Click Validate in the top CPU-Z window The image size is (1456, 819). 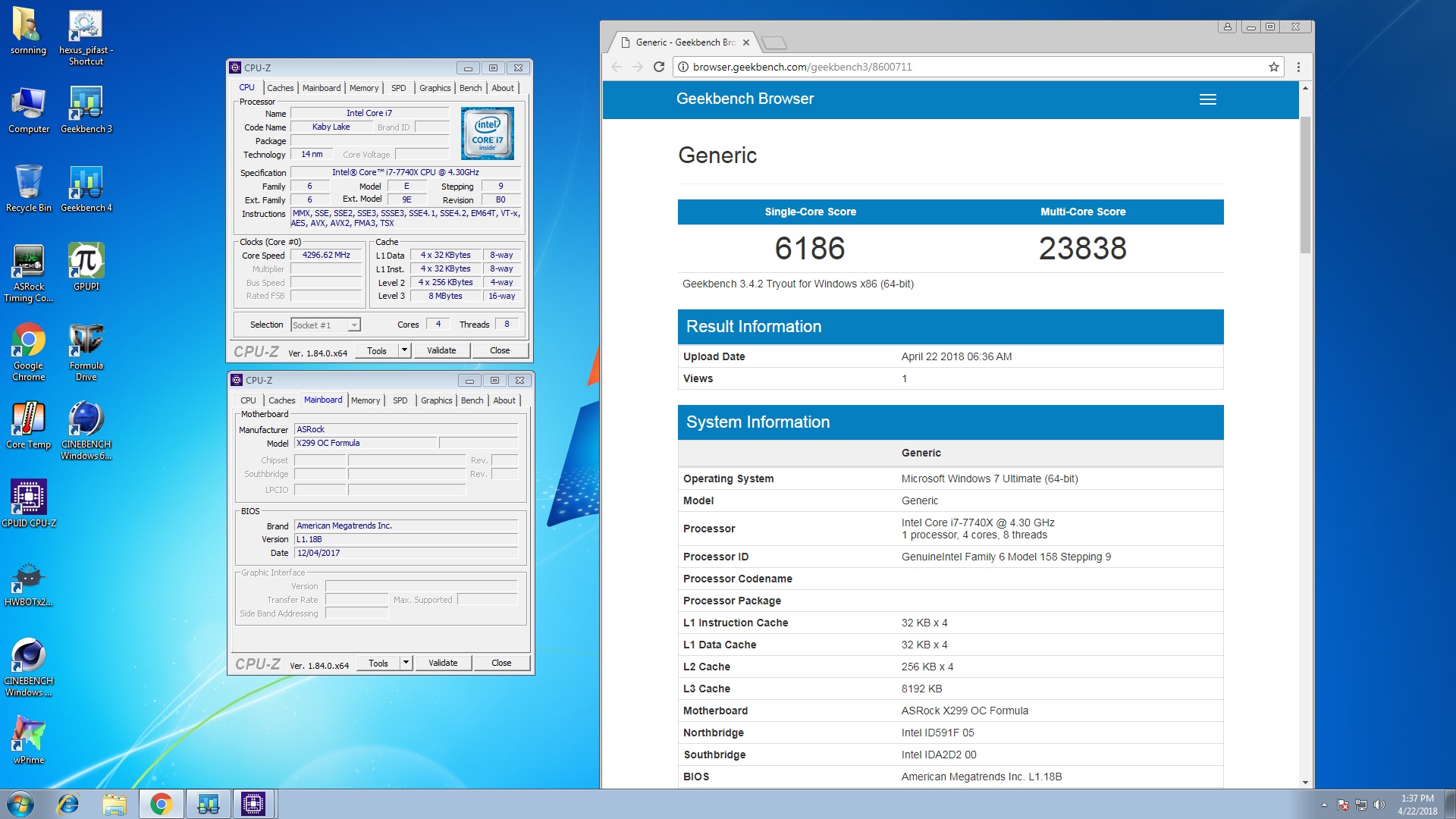441,350
